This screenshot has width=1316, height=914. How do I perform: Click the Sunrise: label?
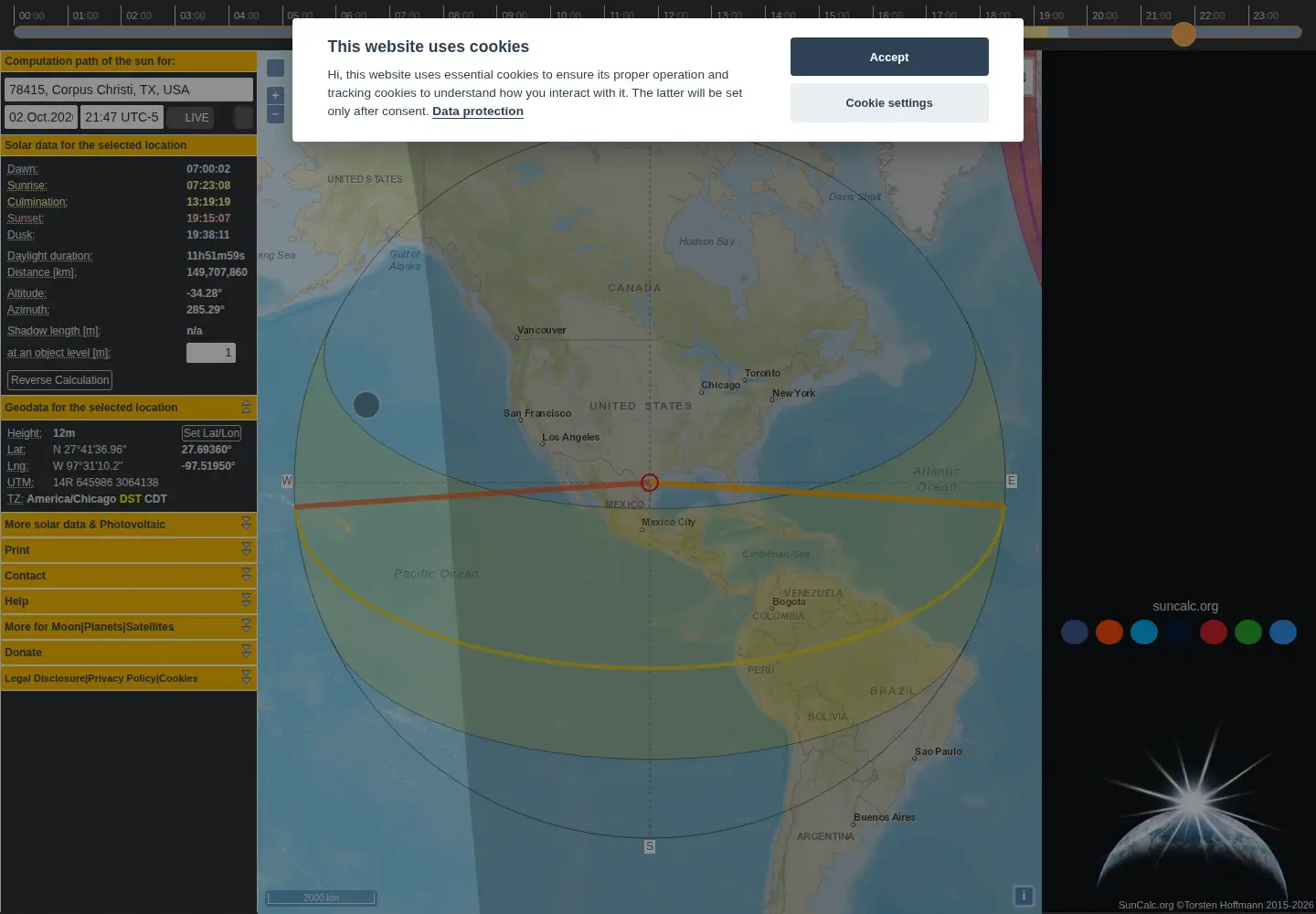[27, 186]
